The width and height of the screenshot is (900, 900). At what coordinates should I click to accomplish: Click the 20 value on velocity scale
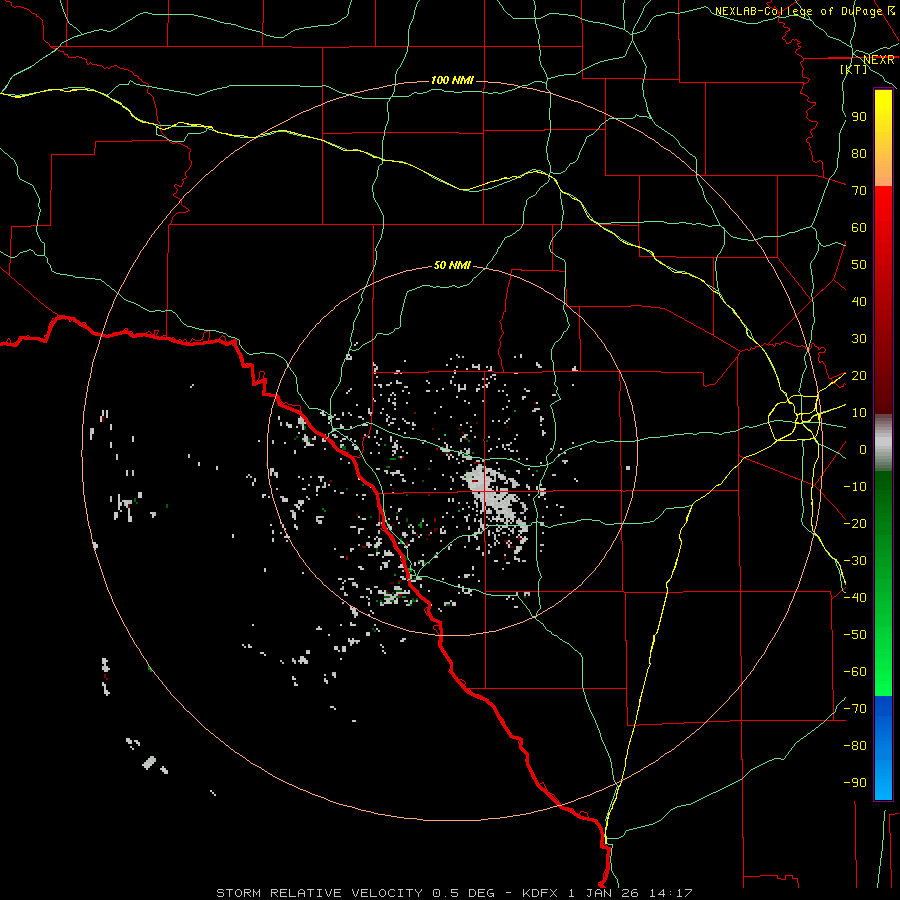[859, 376]
